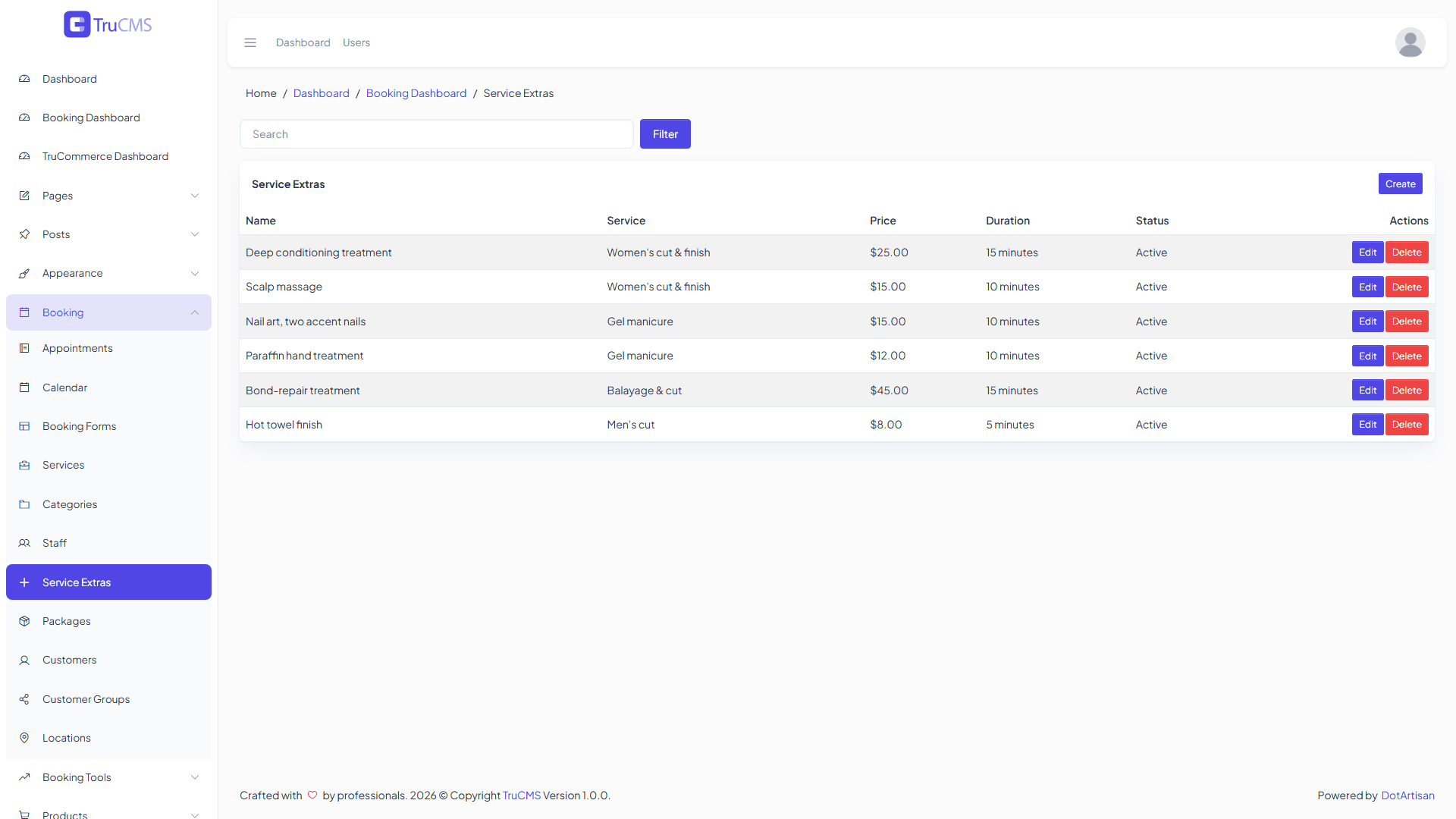The height and width of the screenshot is (819, 1456).
Task: Open the TruCMS footer link
Action: [522, 795]
